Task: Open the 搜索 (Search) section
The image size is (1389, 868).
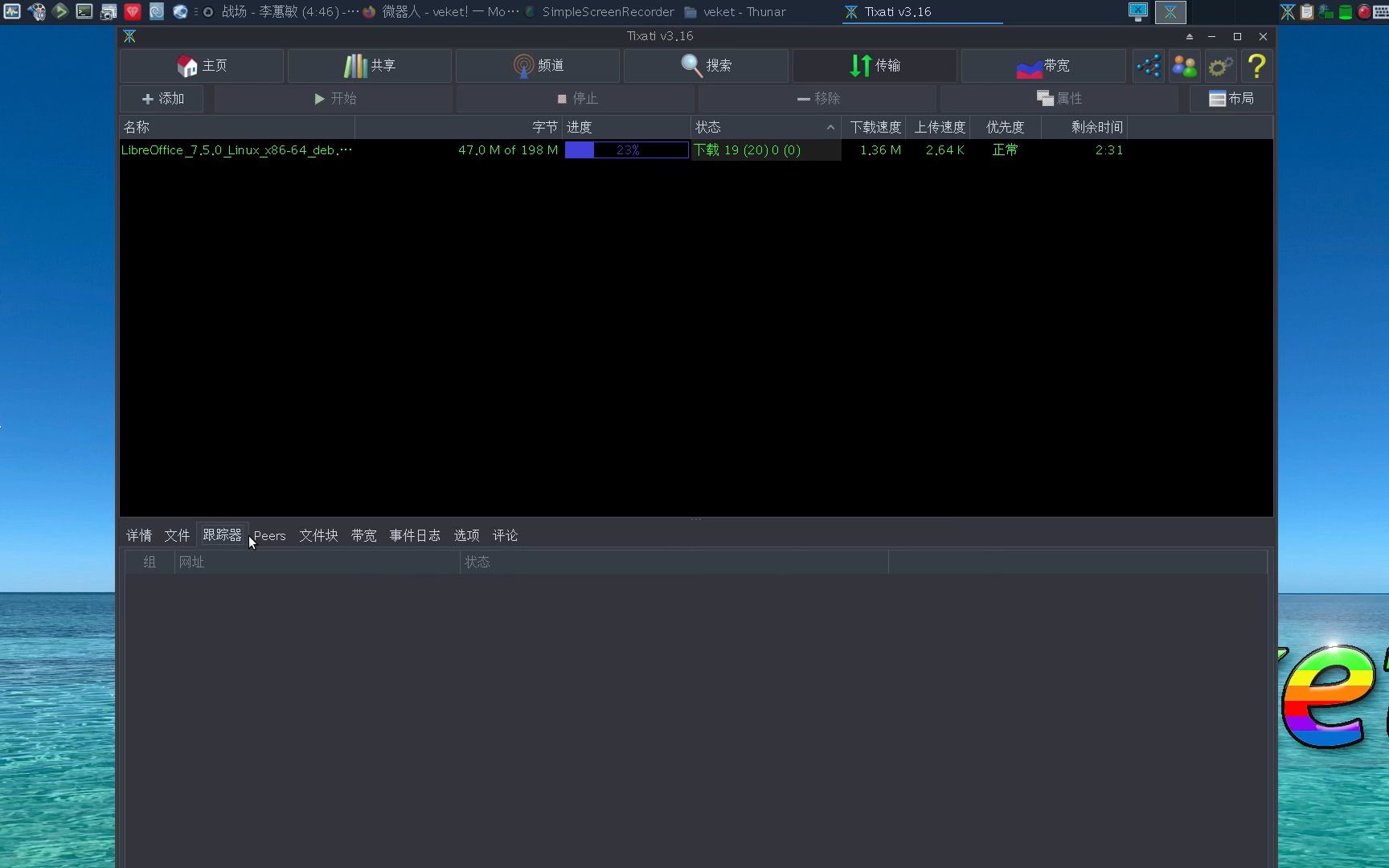Action: 706,66
